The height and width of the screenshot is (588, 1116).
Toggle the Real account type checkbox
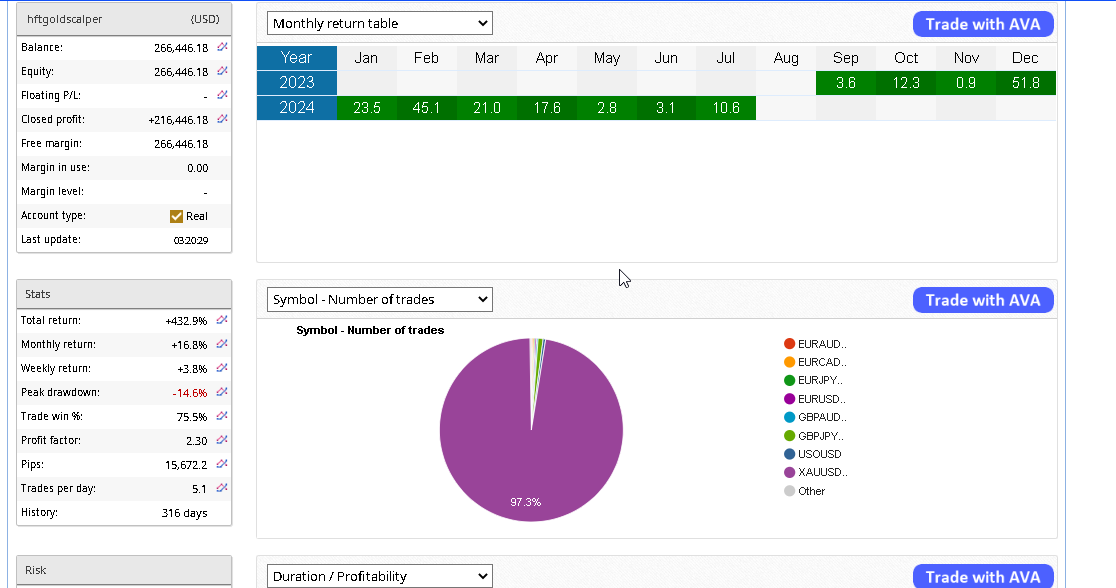tap(177, 216)
